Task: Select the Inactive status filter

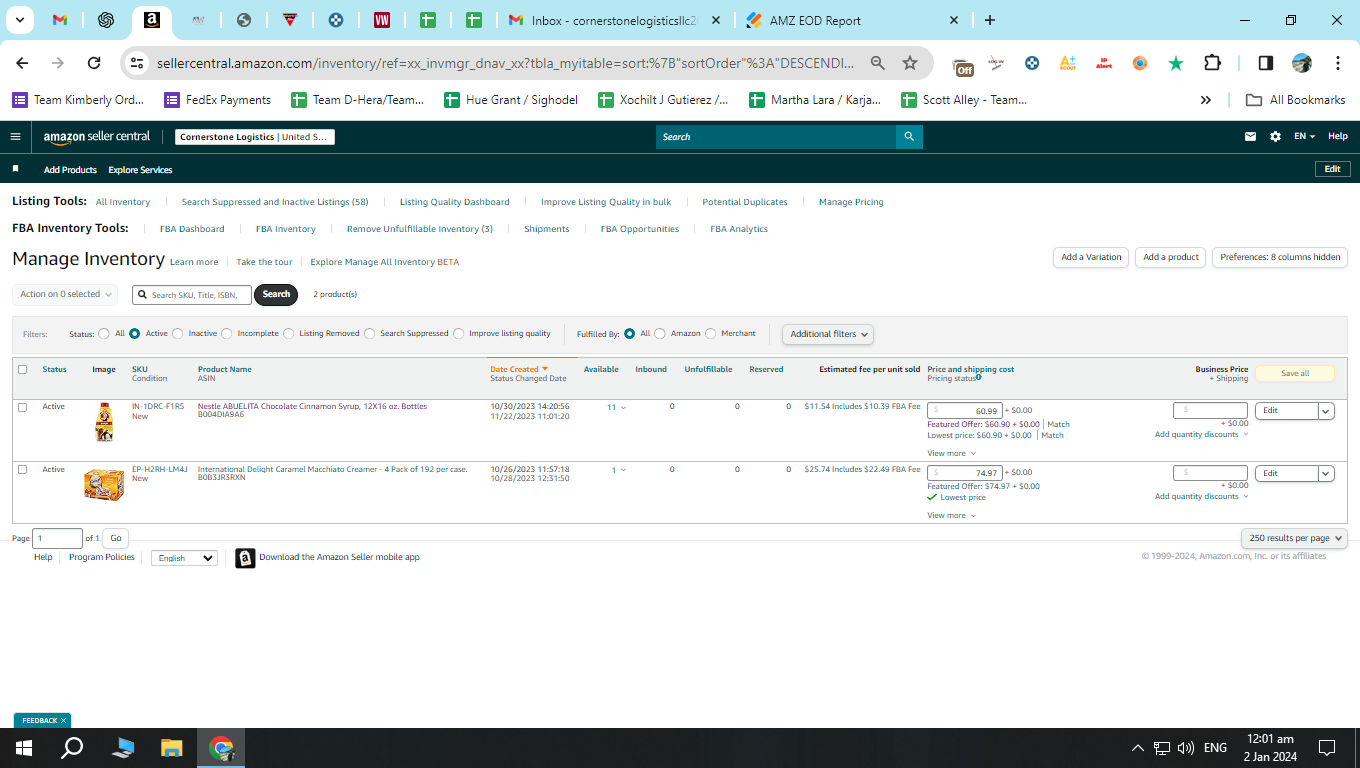Action: 178,334
